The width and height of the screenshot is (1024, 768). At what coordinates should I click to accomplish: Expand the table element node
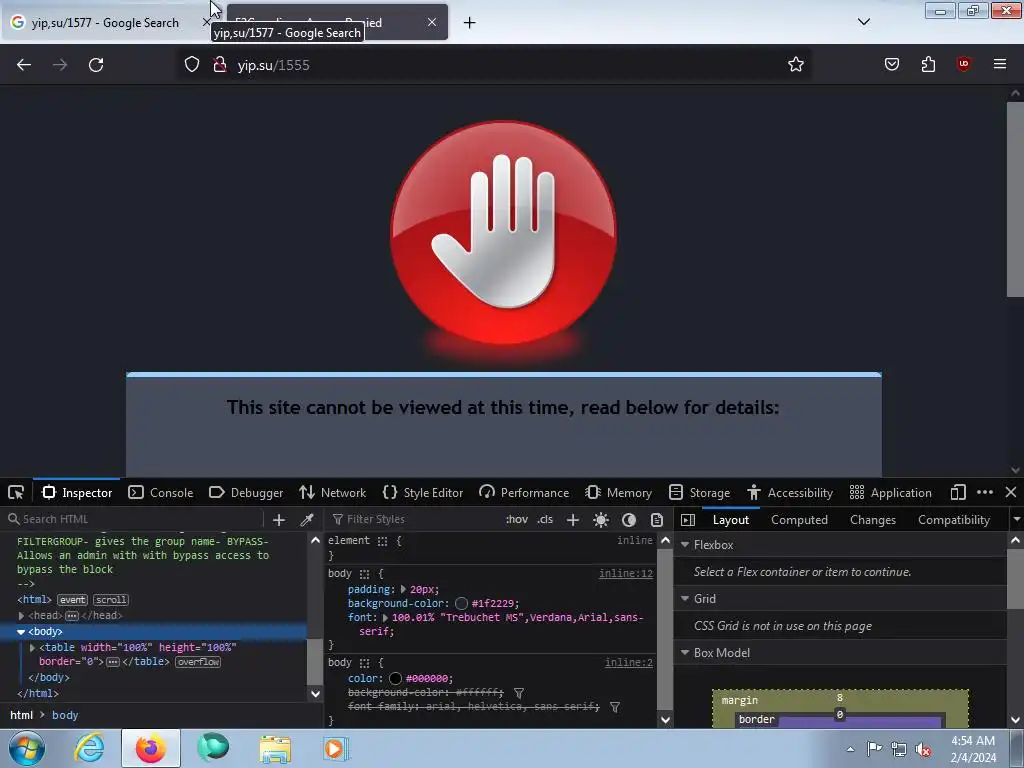click(32, 648)
